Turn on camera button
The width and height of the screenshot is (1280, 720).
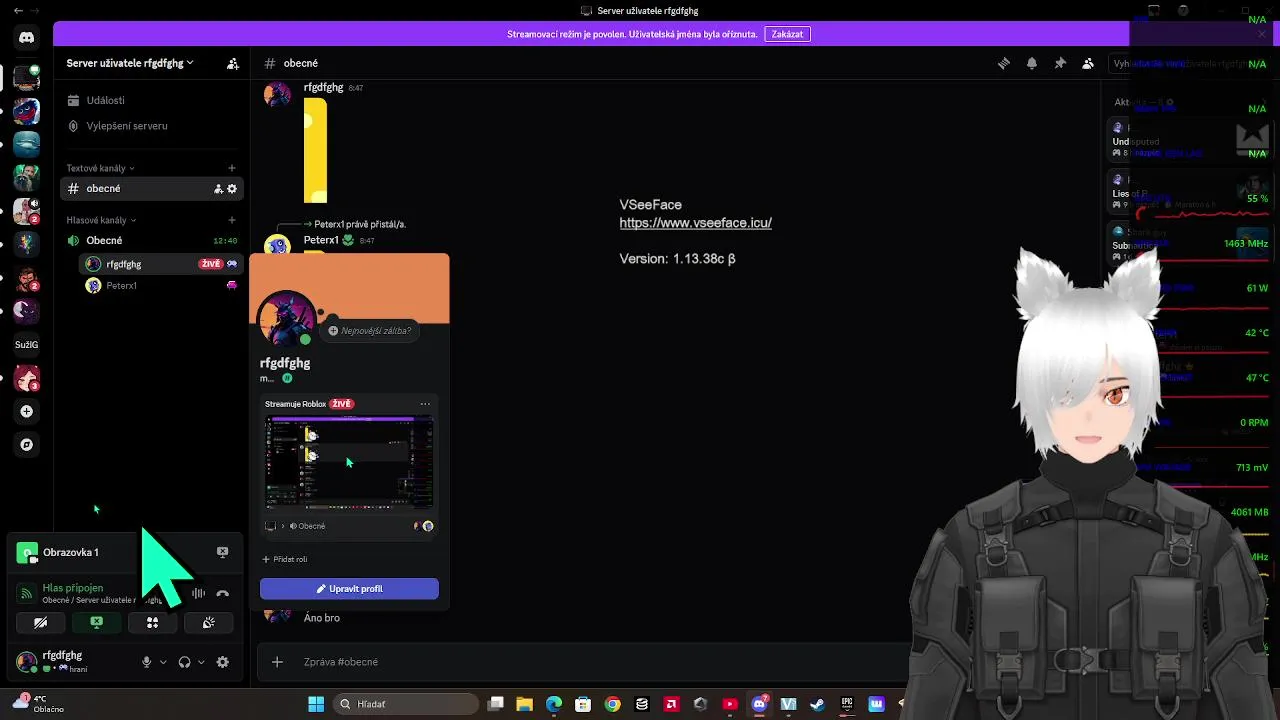pyautogui.click(x=41, y=622)
